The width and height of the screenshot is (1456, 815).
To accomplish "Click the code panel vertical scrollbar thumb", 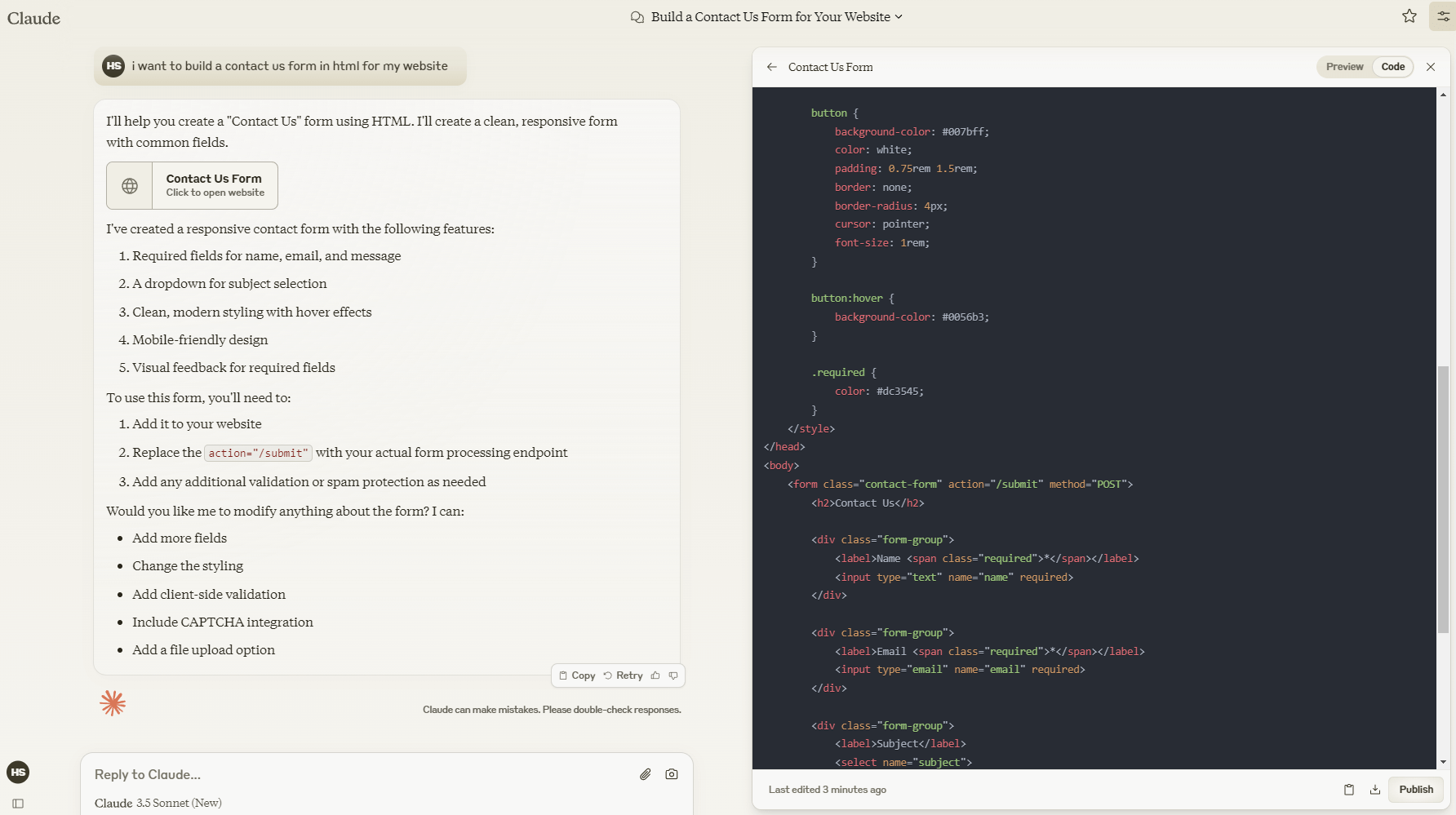I will pos(1443,499).
